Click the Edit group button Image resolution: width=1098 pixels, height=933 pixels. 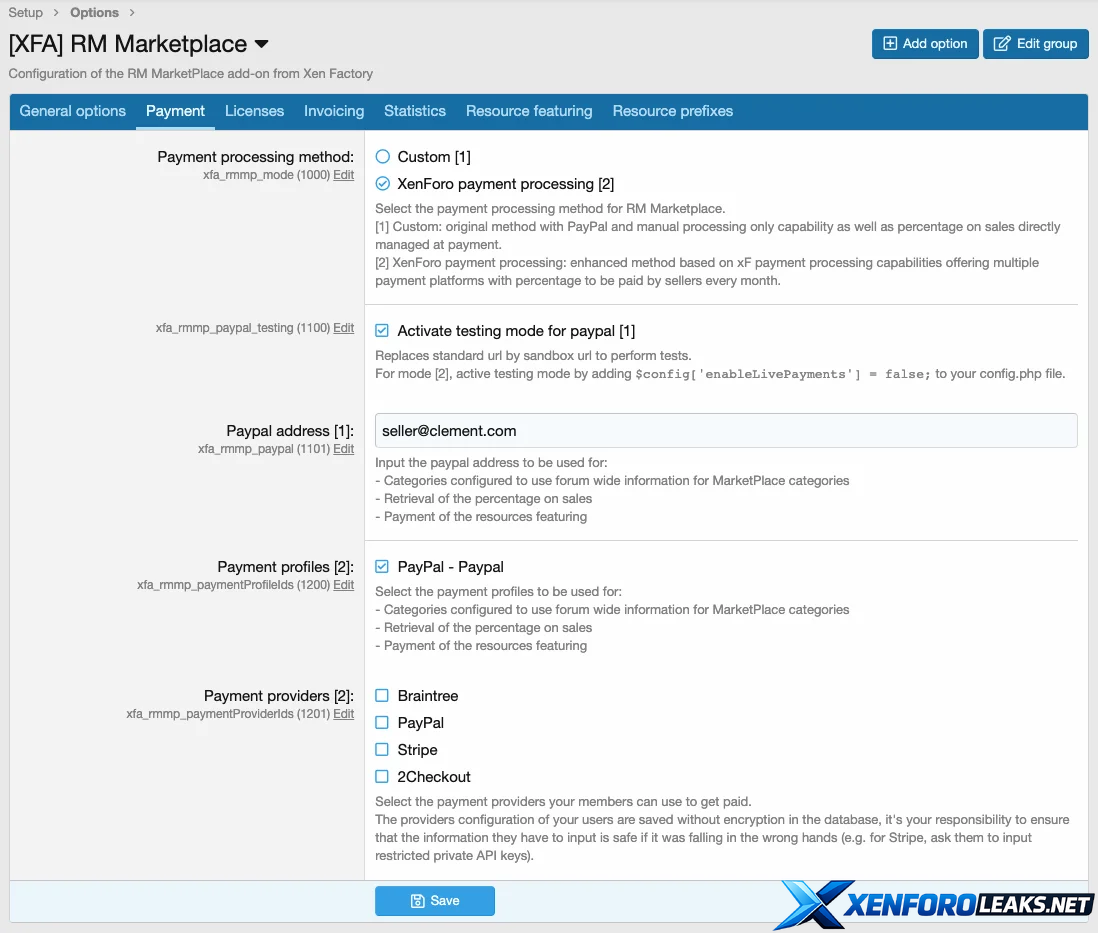(1035, 44)
